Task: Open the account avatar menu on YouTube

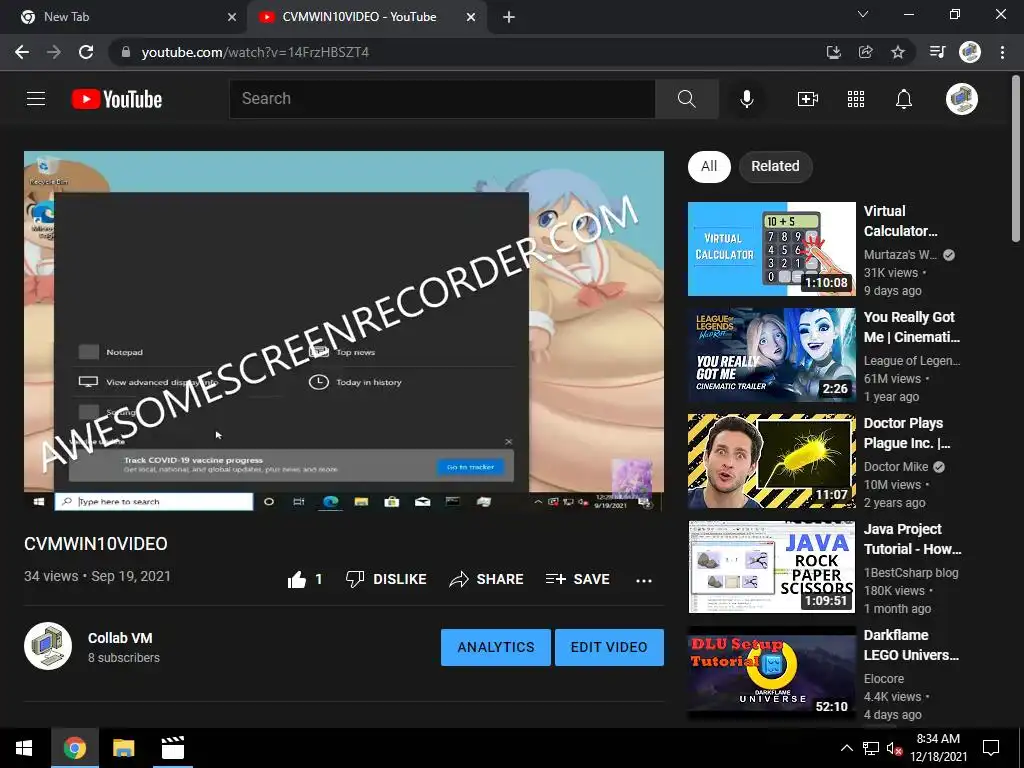Action: tap(961, 99)
